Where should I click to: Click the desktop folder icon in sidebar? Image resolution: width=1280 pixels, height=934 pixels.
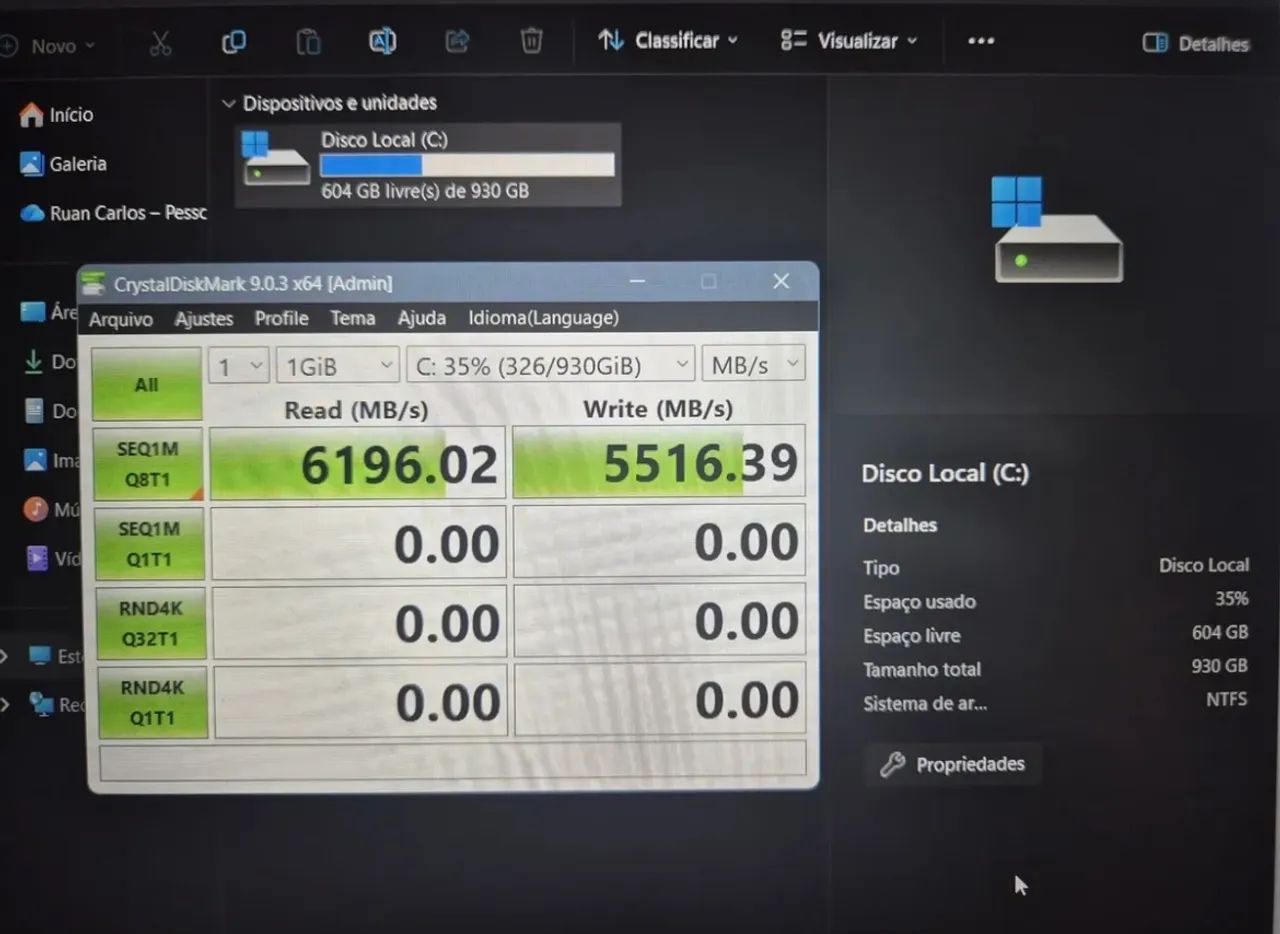tap(34, 312)
